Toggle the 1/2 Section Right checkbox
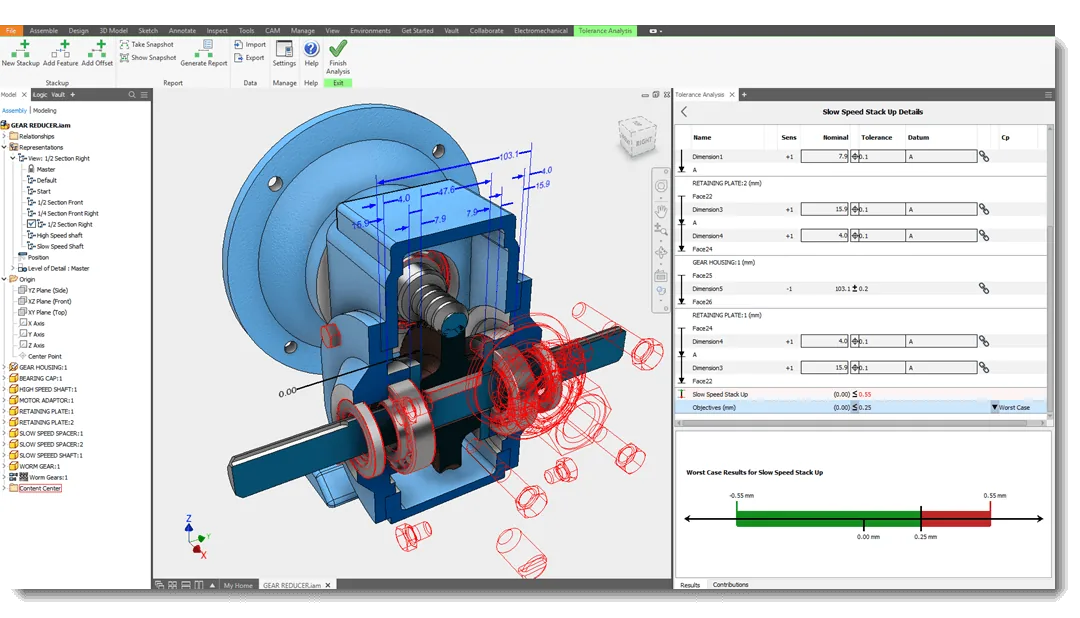Screen dimensions: 1080x618 pos(31,224)
